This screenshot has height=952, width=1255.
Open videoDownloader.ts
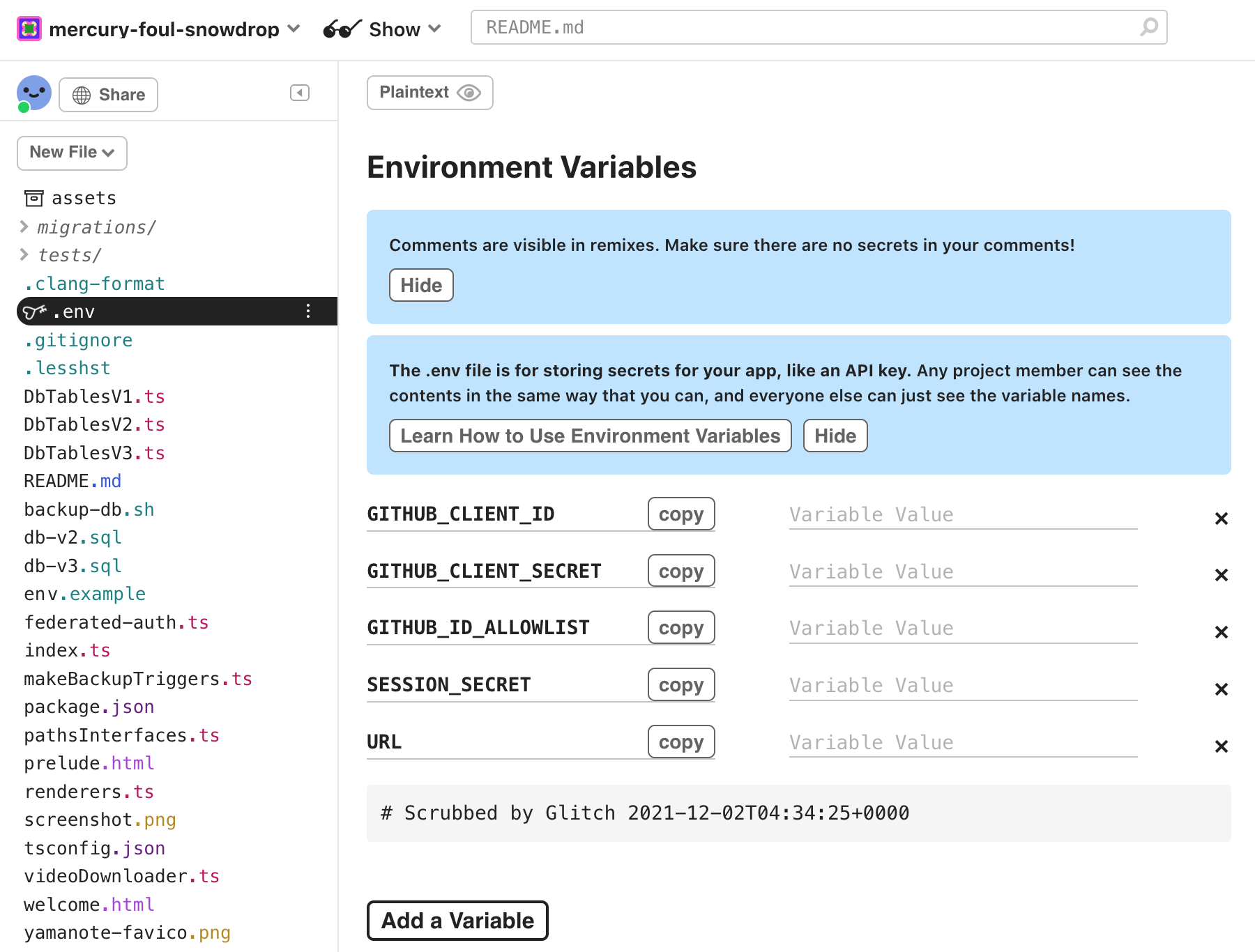121,876
